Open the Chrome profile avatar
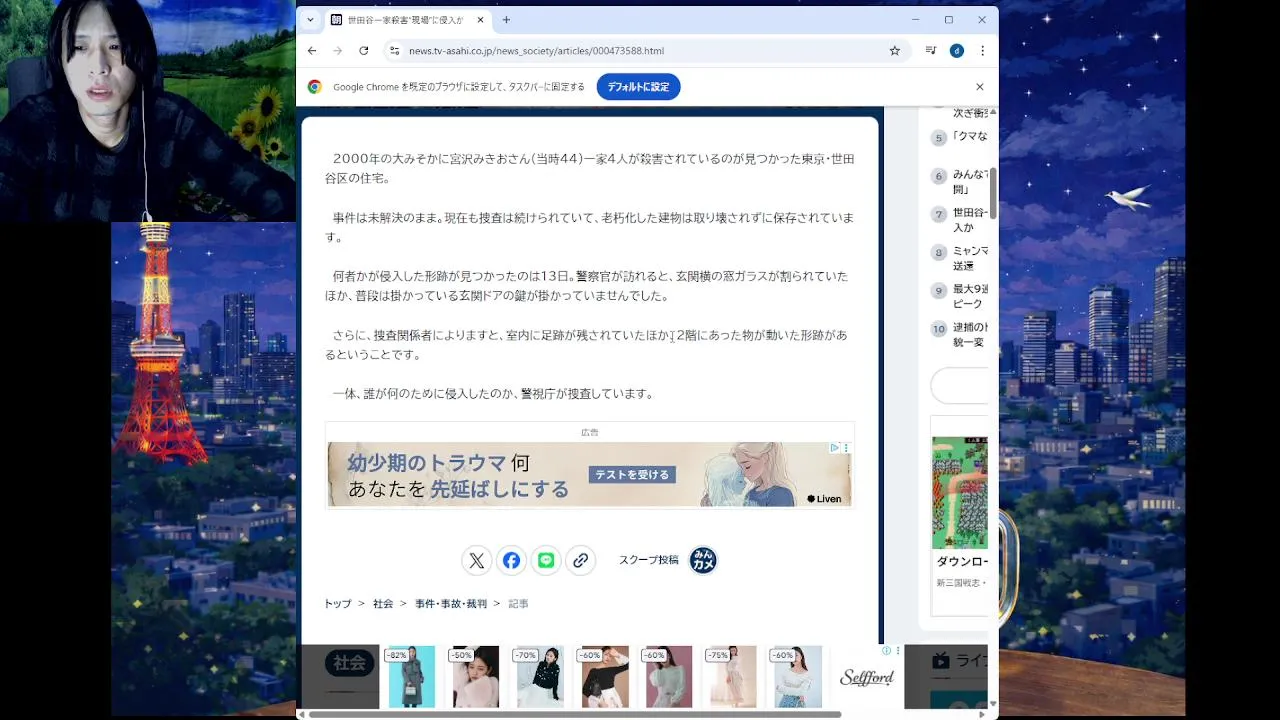This screenshot has width=1280, height=720. click(x=957, y=50)
